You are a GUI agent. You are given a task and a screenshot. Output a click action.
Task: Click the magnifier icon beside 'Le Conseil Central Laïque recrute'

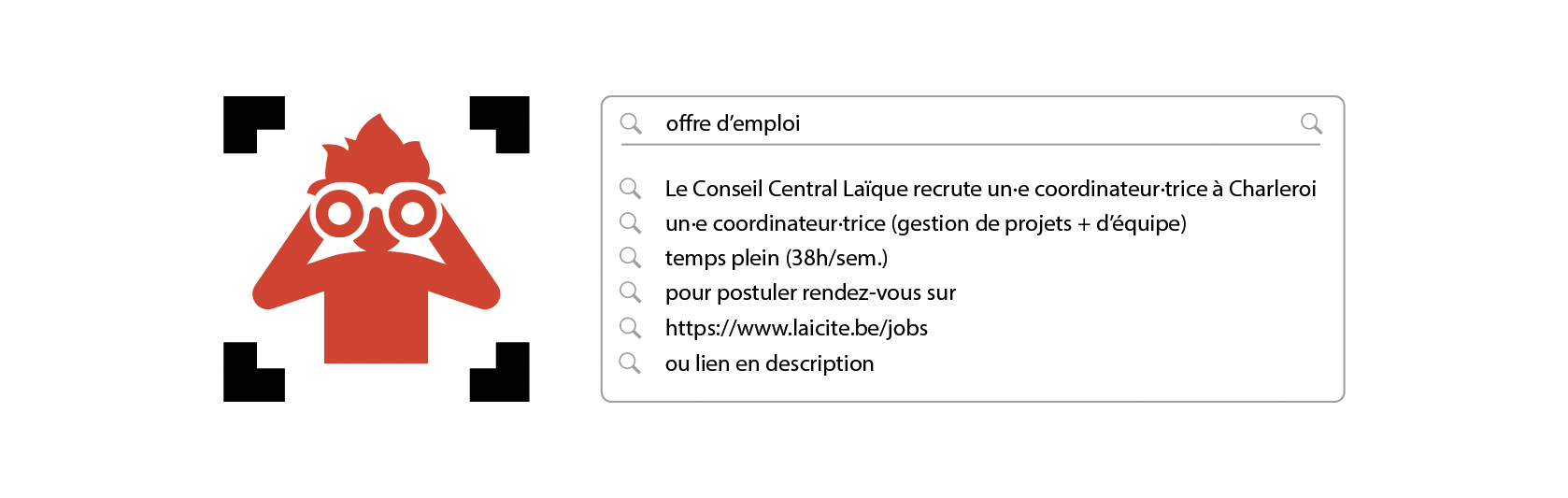click(630, 189)
